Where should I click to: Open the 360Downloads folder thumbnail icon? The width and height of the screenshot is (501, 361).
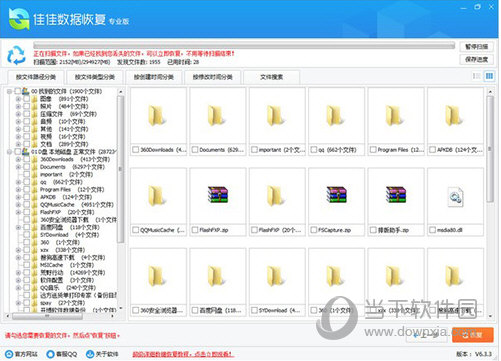(157, 116)
